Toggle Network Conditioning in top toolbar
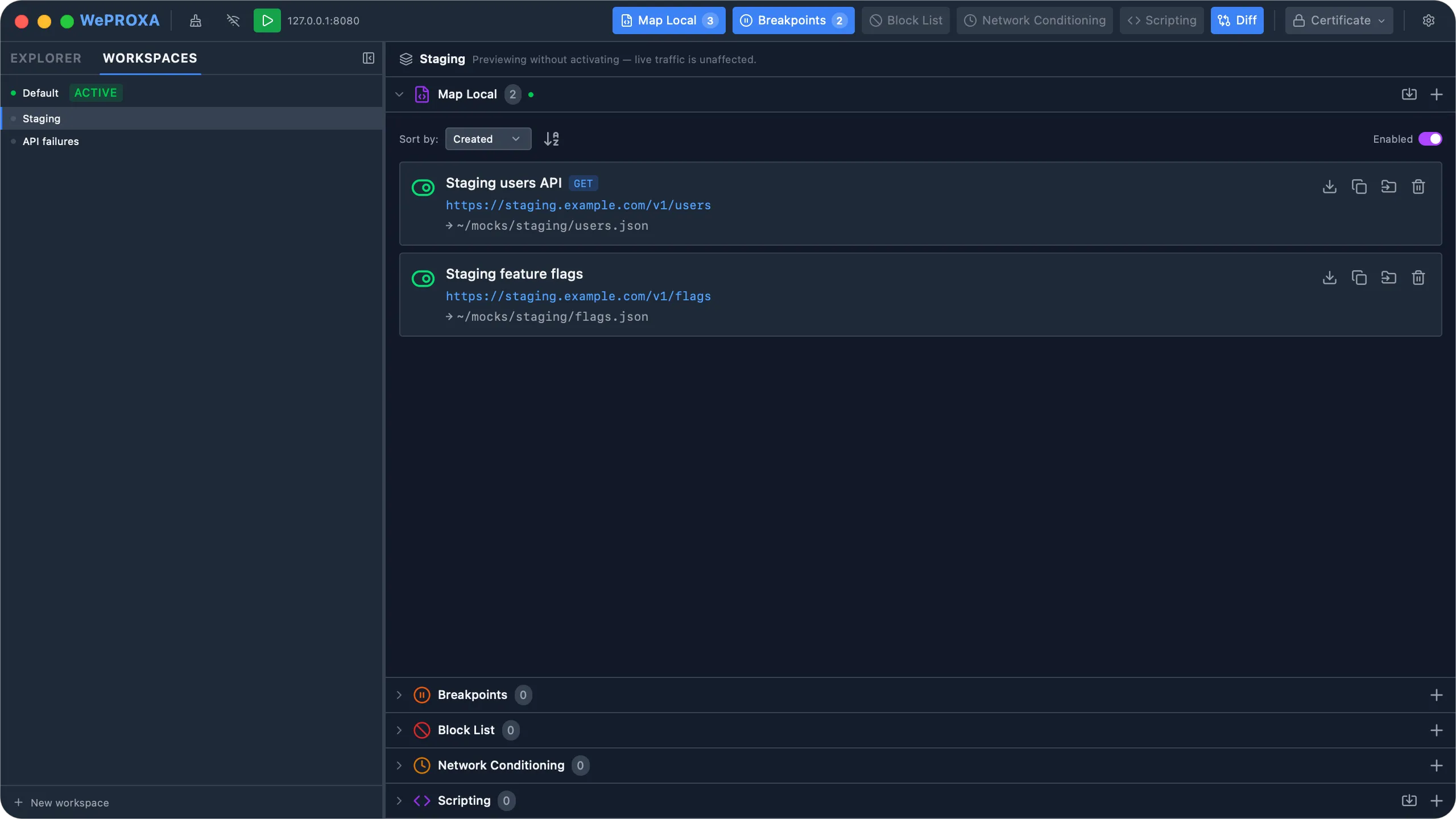This screenshot has height=819, width=1456. pos(1035,20)
